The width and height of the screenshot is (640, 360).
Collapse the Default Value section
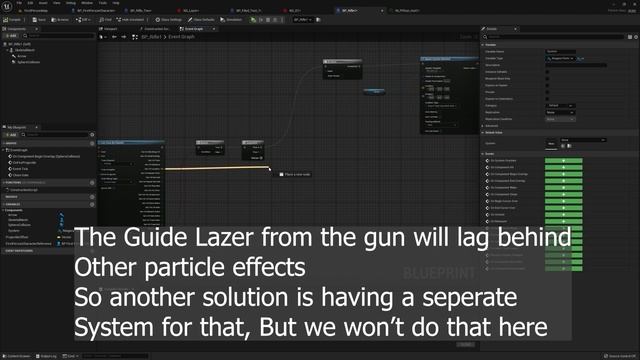(x=483, y=133)
